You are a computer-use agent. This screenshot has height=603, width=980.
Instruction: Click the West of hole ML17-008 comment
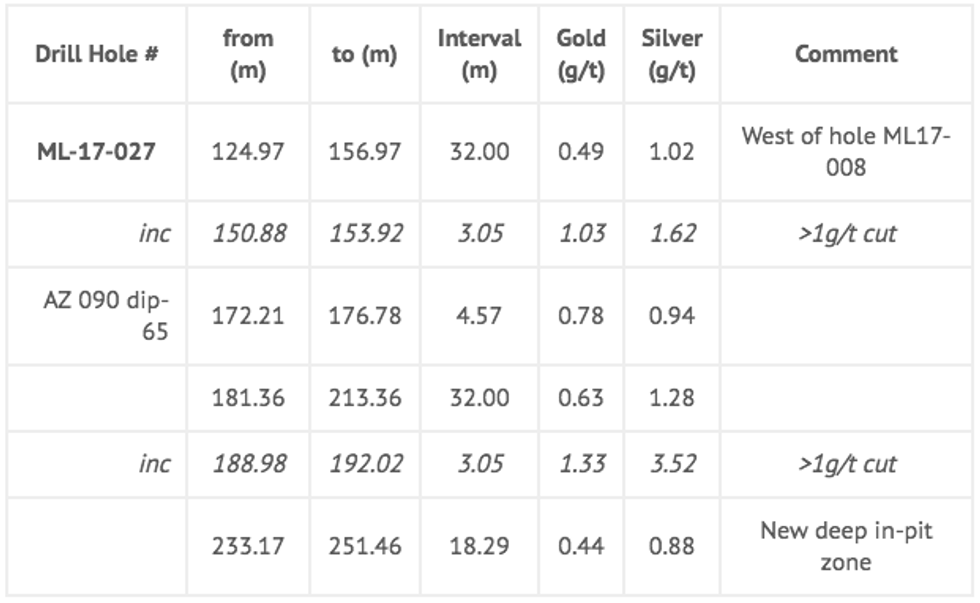coord(846,152)
